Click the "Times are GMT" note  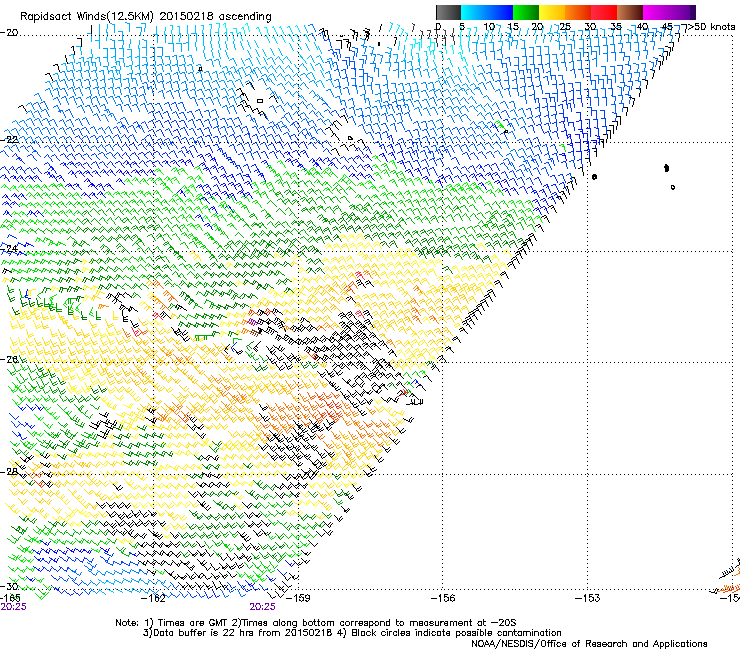point(192,623)
